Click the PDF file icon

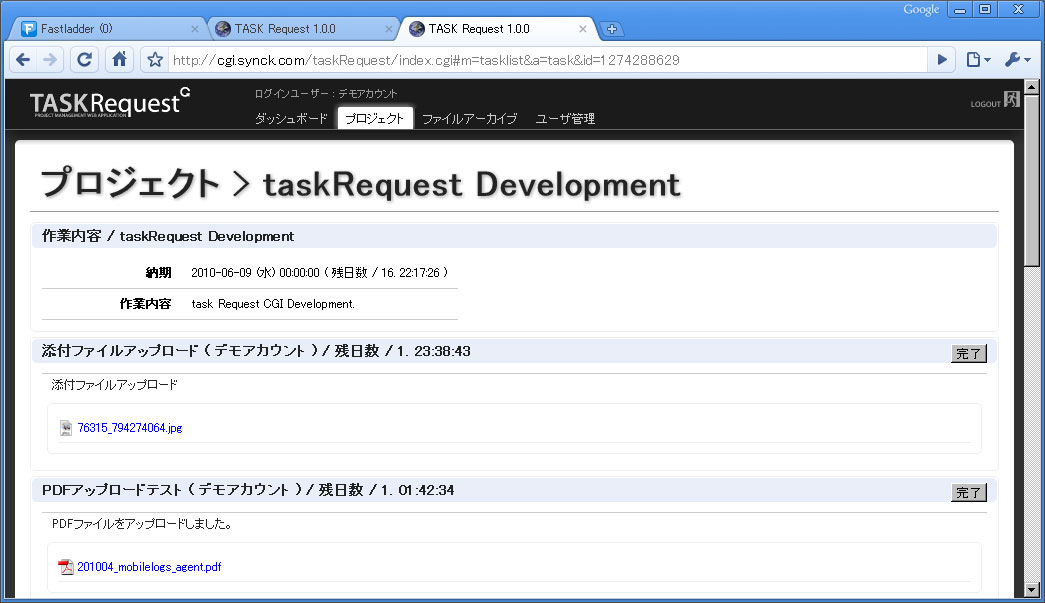pyautogui.click(x=65, y=567)
